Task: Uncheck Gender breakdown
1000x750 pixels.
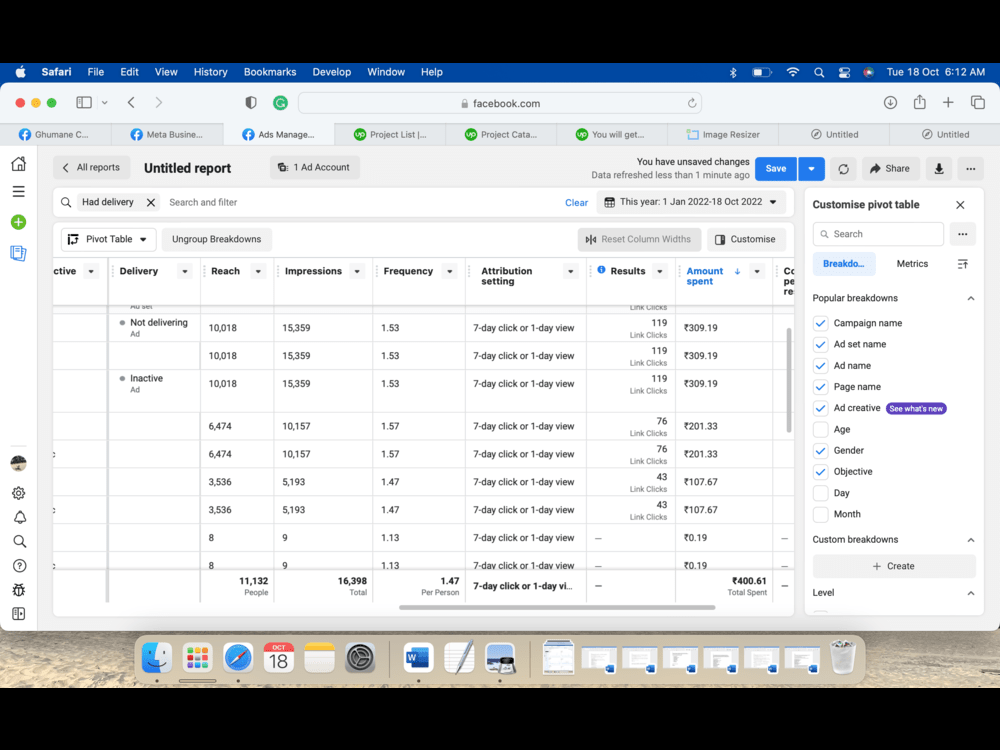Action: click(x=820, y=451)
